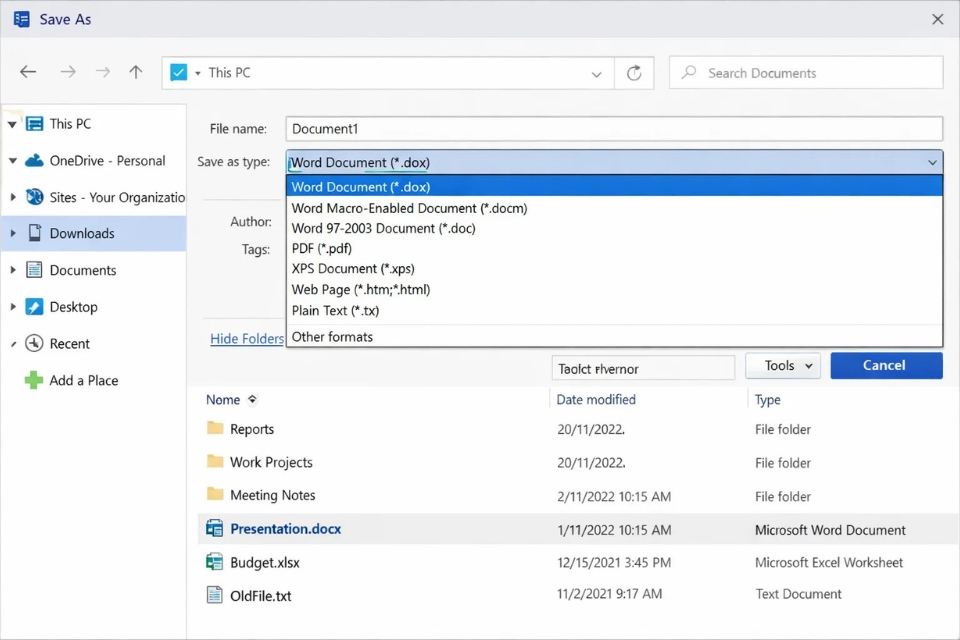Click OneDrive - Personal in the sidebar
This screenshot has width=960, height=640.
point(106,160)
